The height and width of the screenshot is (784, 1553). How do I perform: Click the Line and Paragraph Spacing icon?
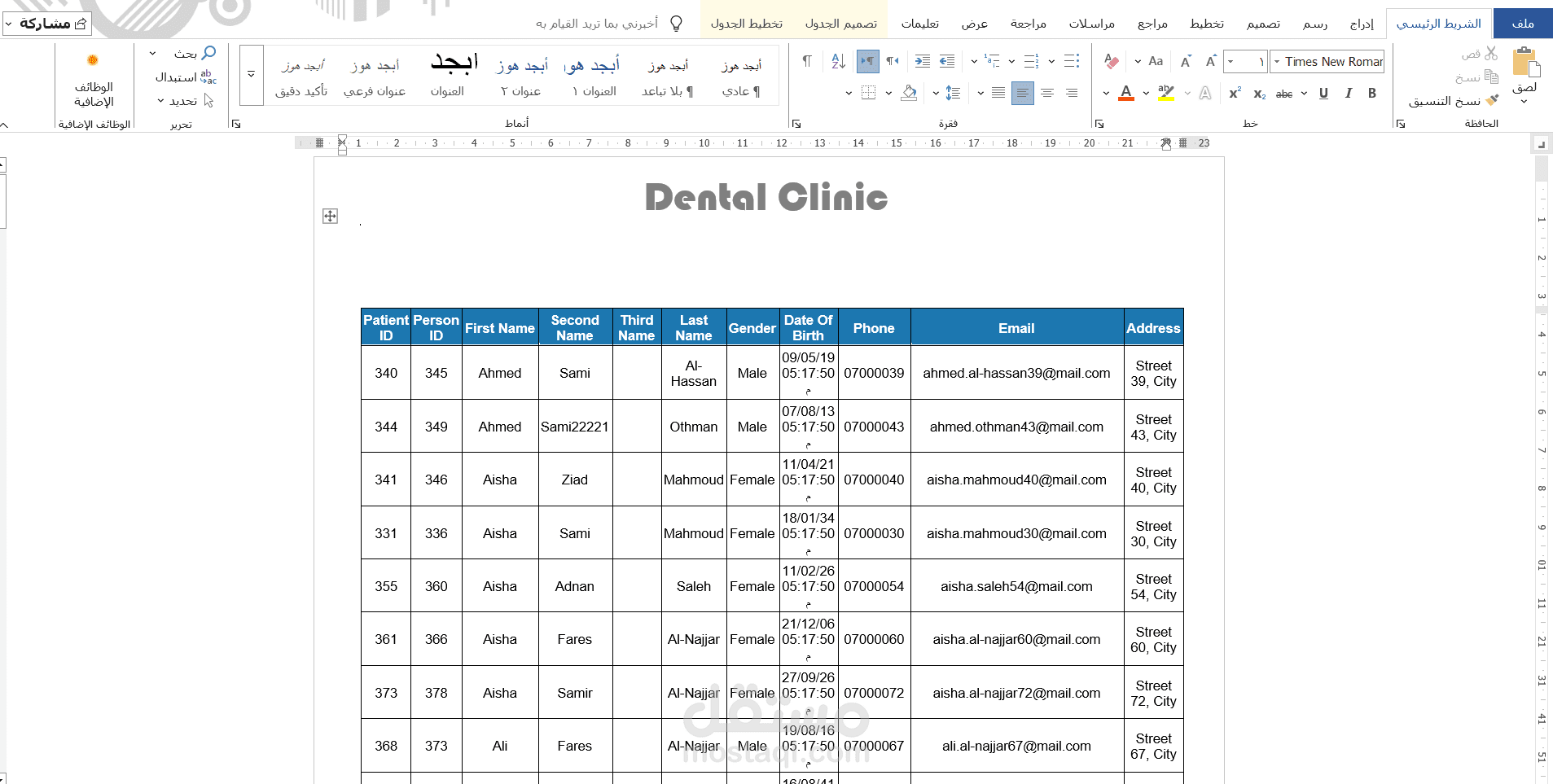[x=953, y=93]
